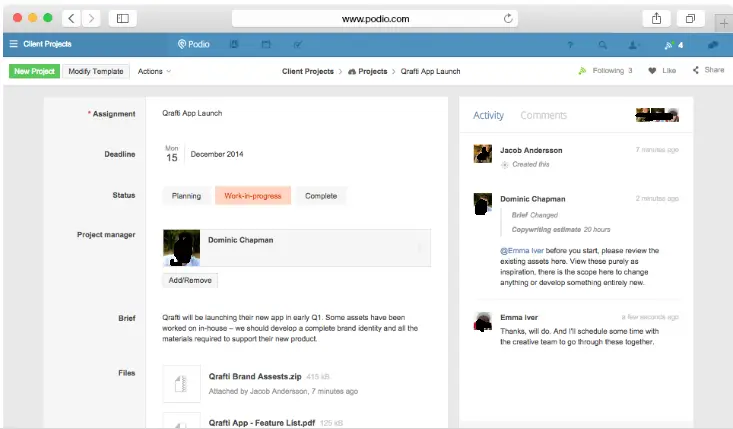
Task: Click the www.podio.com address bar
Action: click(375, 19)
